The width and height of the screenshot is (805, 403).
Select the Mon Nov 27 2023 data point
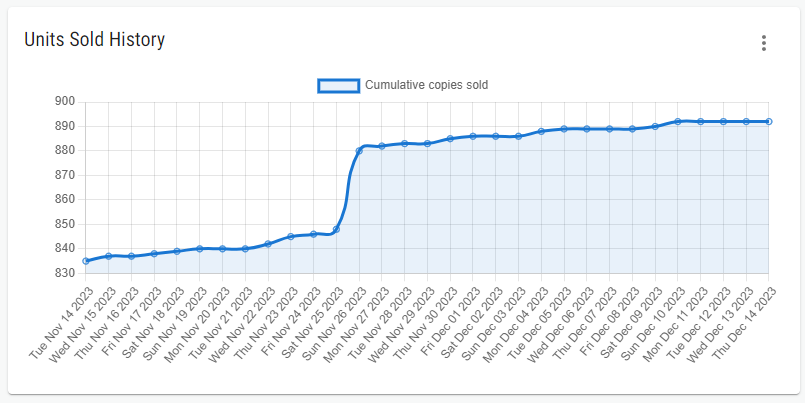381,146
